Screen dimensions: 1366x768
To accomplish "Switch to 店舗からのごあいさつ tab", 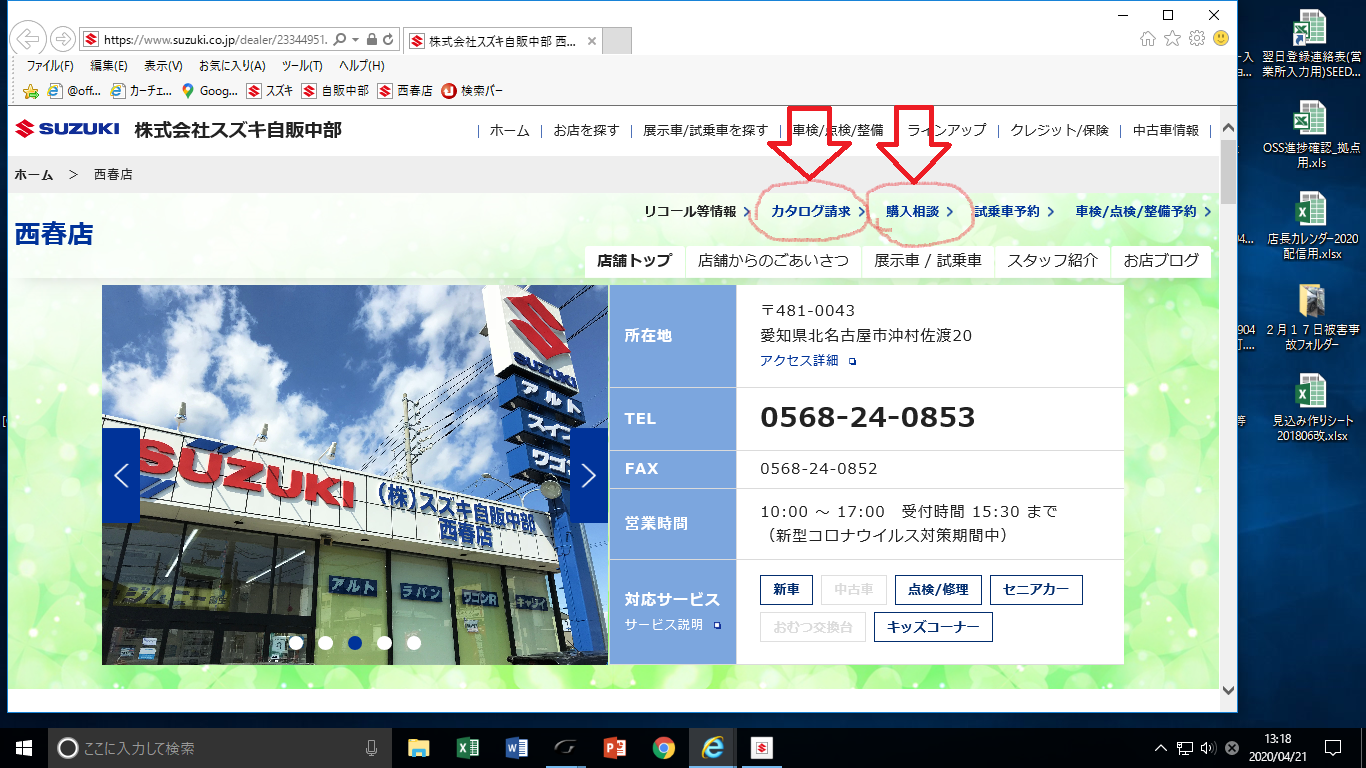I will 773,261.
